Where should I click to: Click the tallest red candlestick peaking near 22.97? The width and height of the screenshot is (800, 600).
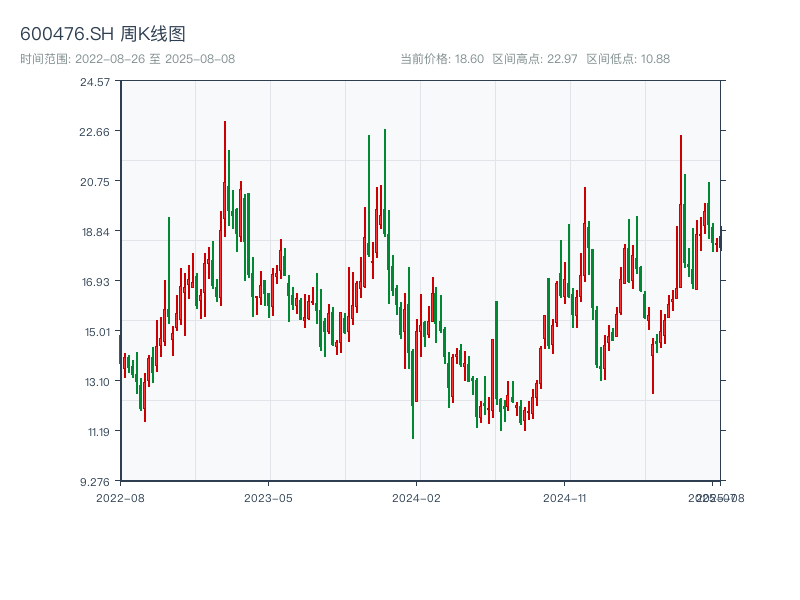coord(224,179)
